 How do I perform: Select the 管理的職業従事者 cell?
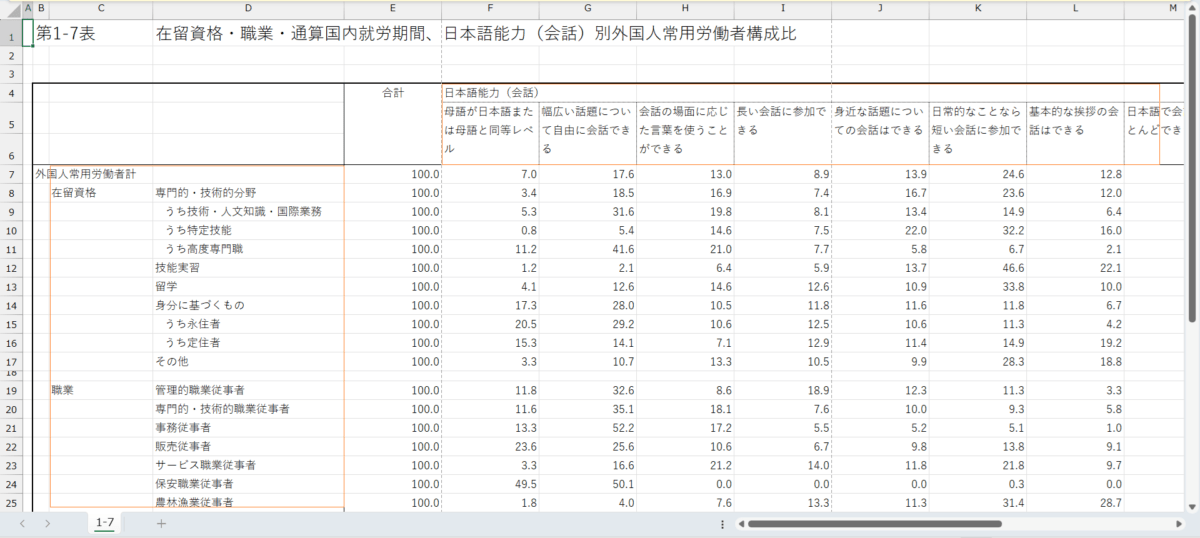pyautogui.click(x=200, y=390)
